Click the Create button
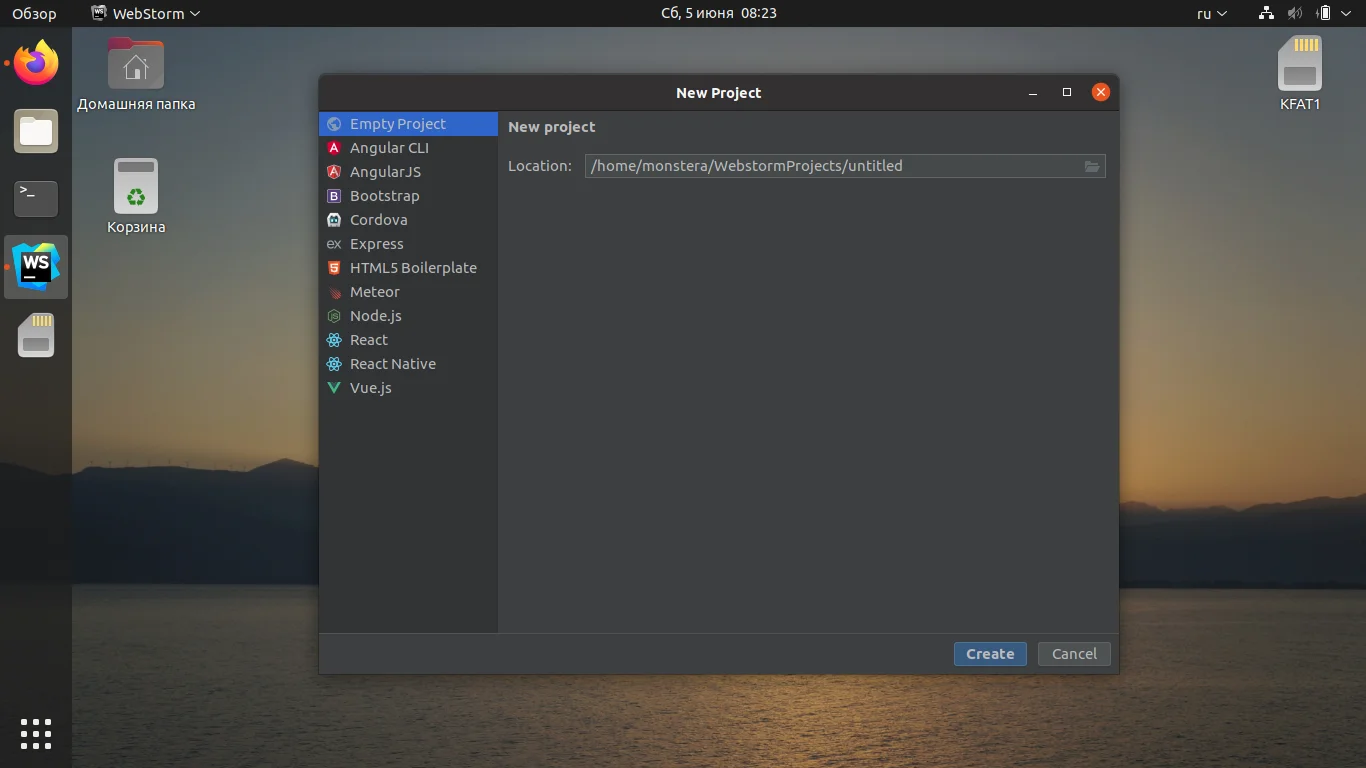Image resolution: width=1366 pixels, height=768 pixels. point(989,653)
